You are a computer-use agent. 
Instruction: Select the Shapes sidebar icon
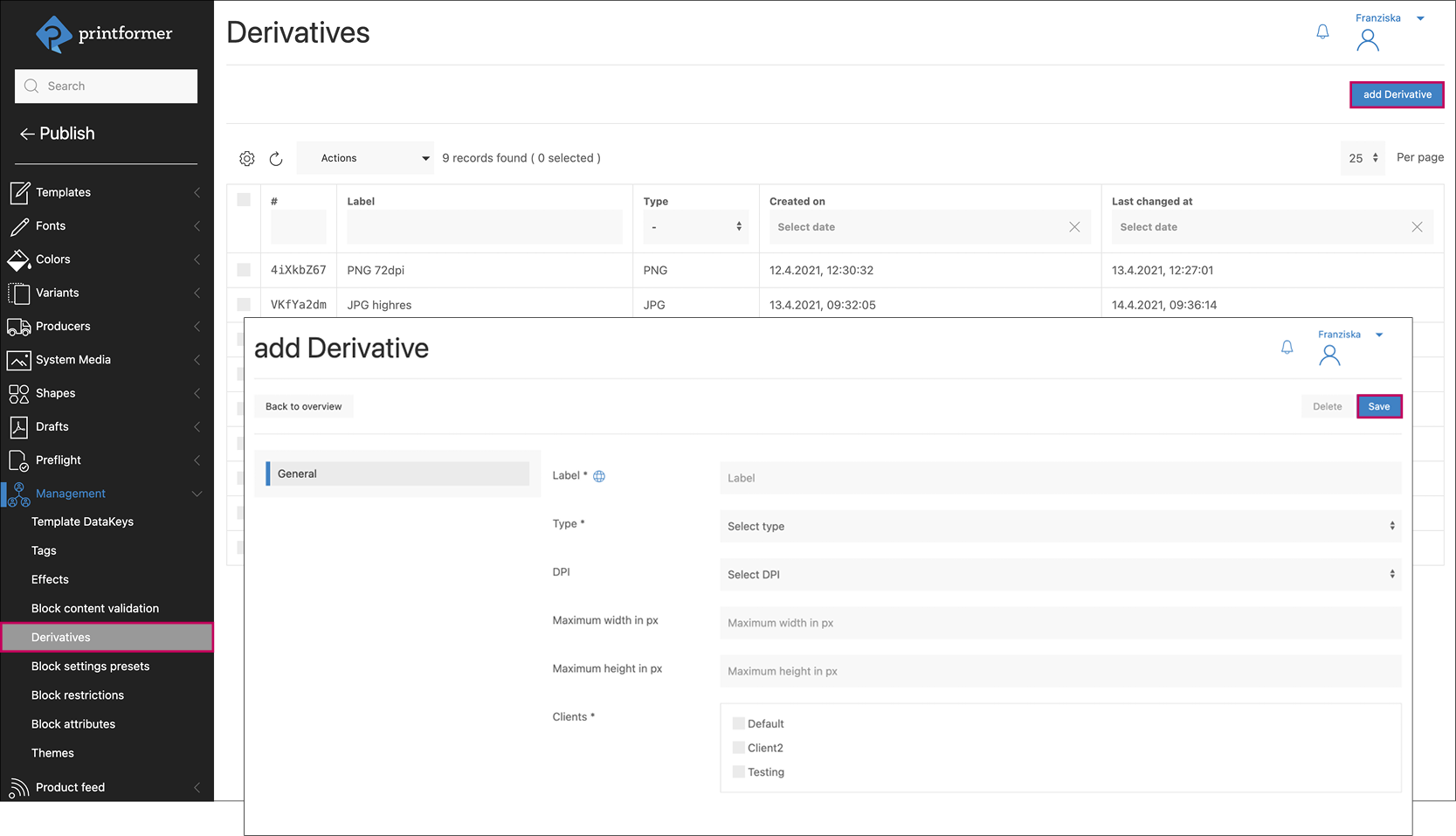pyautogui.click(x=19, y=392)
